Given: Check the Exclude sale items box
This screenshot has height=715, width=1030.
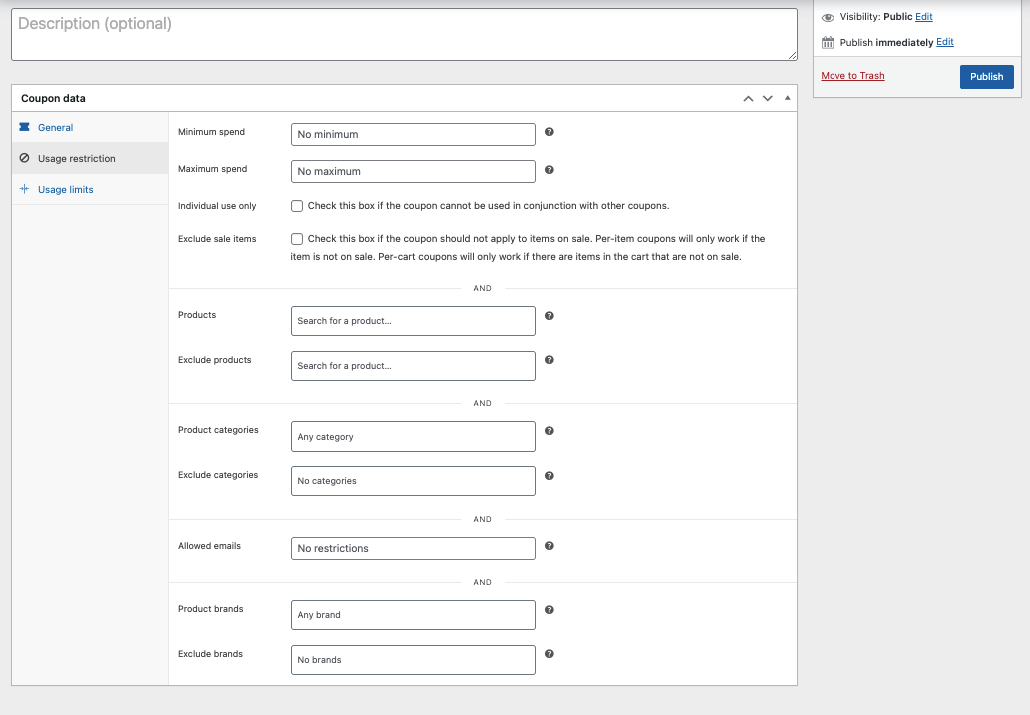Looking at the screenshot, I should [297, 239].
